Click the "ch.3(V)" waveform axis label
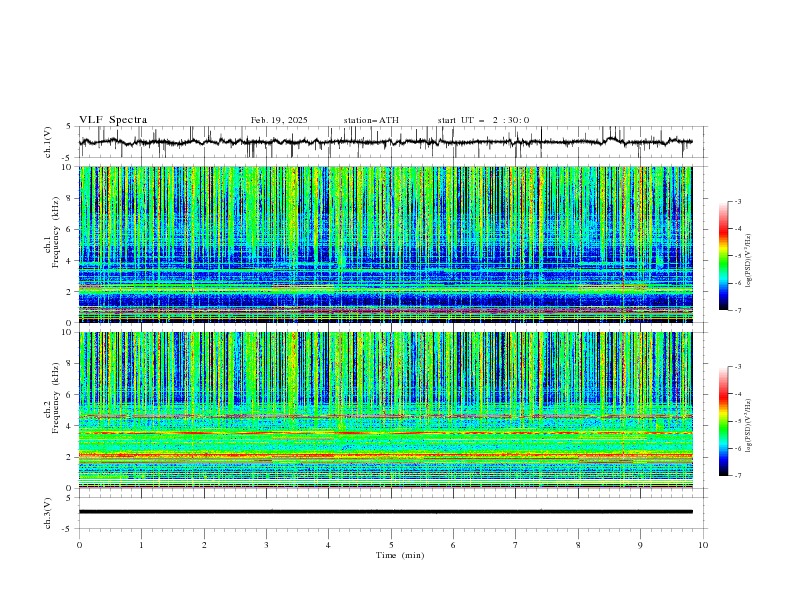Image resolution: width=792 pixels, height=612 pixels. coord(48,513)
